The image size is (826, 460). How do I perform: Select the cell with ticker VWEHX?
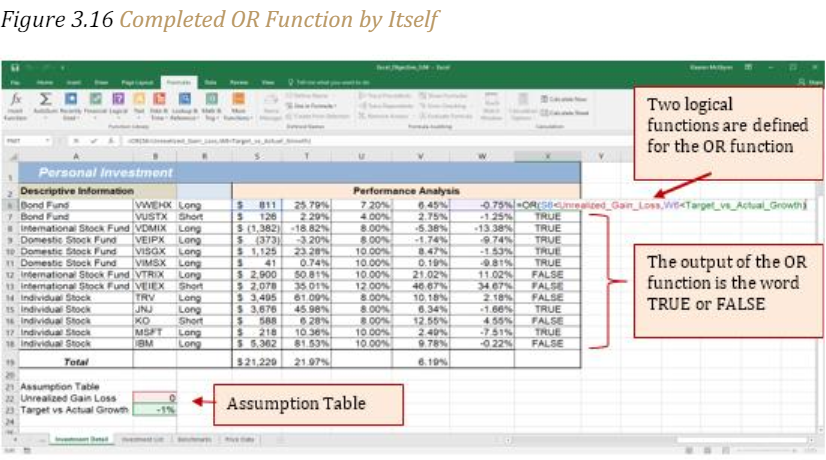(155, 205)
